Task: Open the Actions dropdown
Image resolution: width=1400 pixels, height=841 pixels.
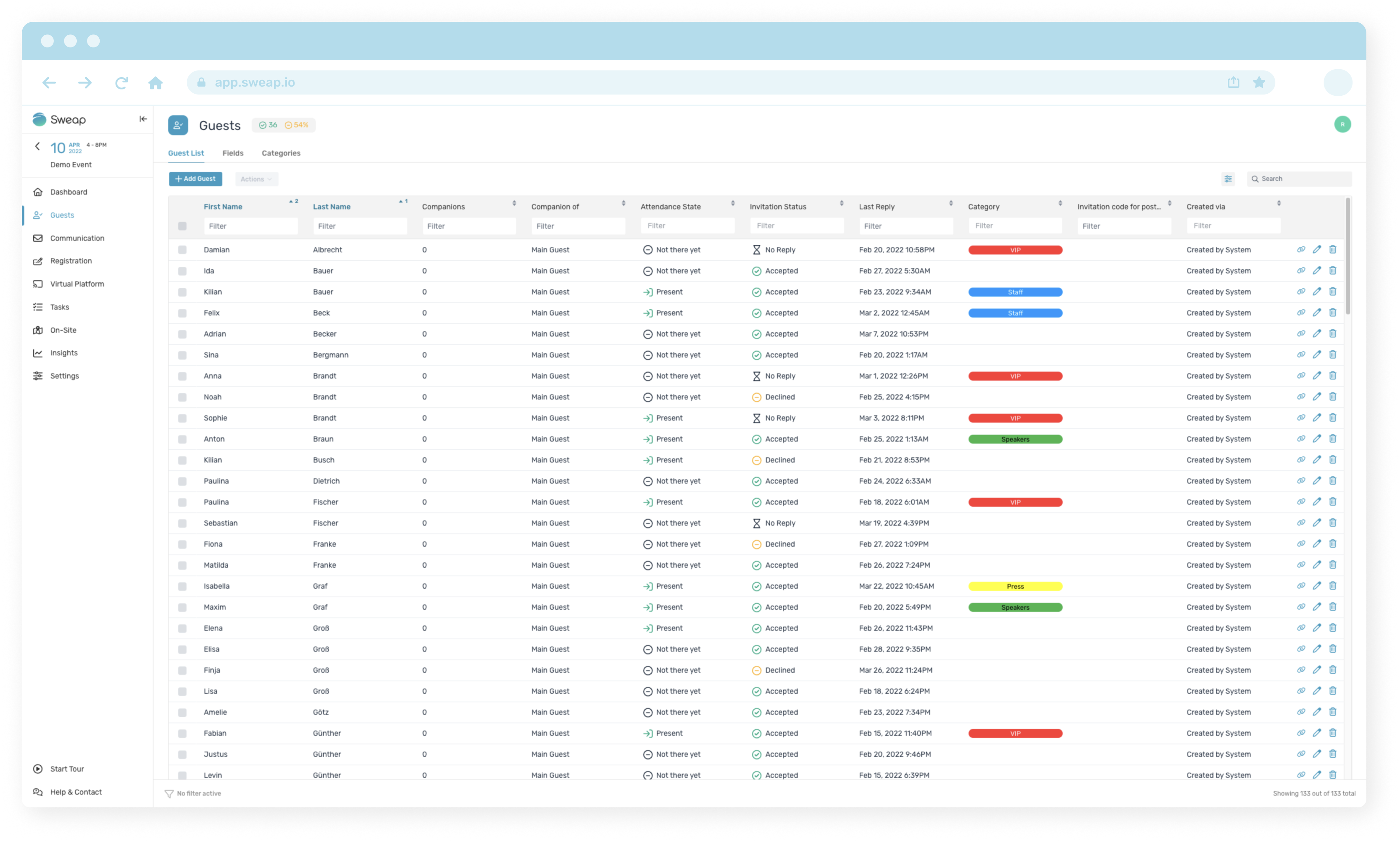Action: point(256,179)
